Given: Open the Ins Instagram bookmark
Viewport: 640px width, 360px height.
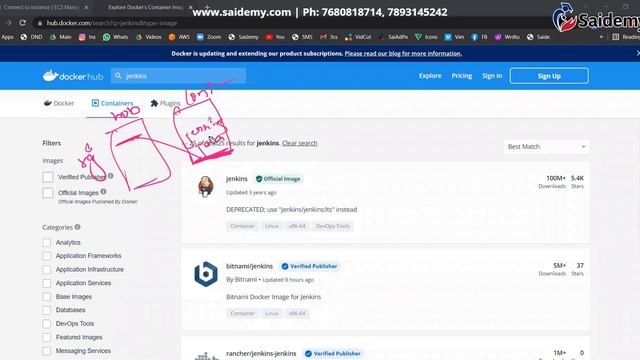Looking at the screenshot, I should pyautogui.click(x=87, y=37).
